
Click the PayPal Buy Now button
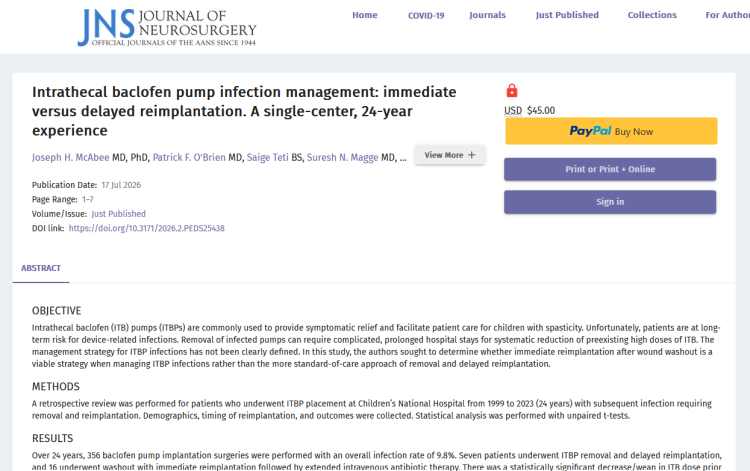pyautogui.click(x=611, y=131)
